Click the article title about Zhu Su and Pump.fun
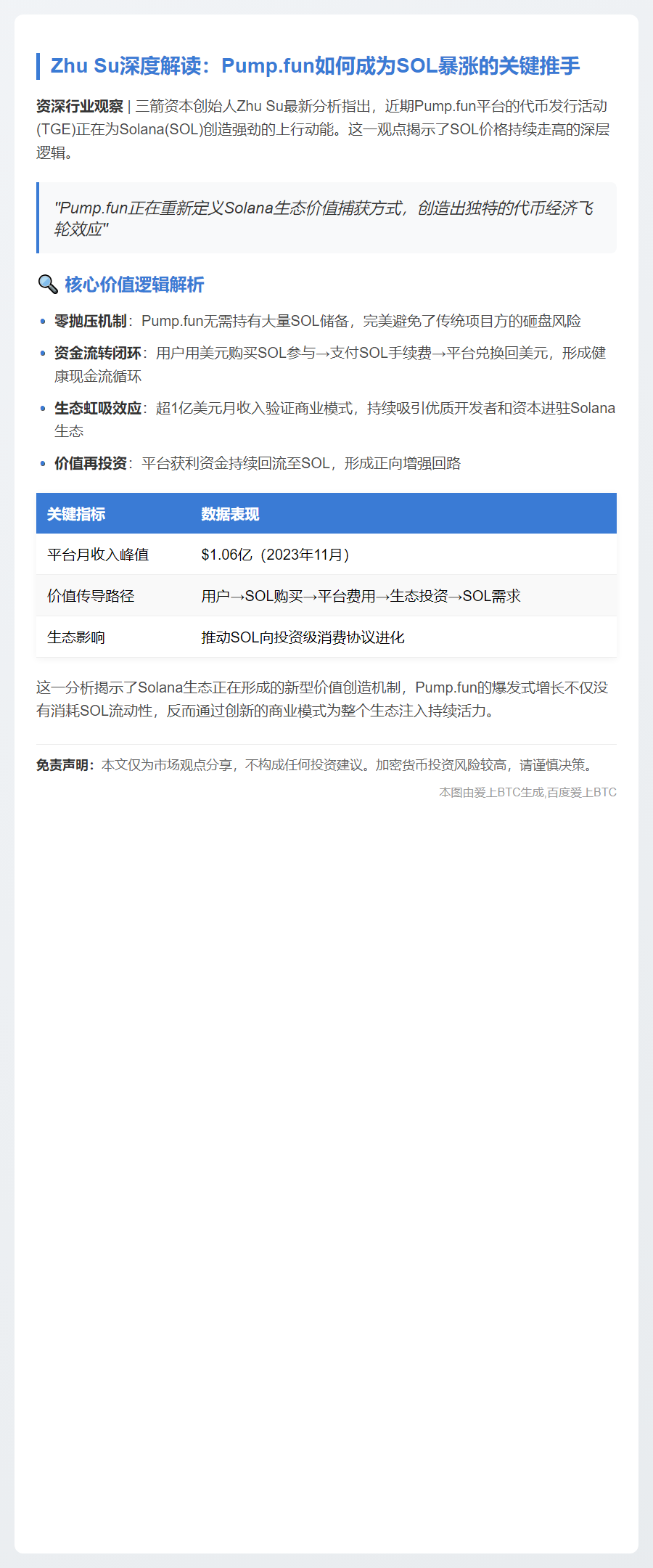Image resolution: width=653 pixels, height=1568 pixels. 315,66
